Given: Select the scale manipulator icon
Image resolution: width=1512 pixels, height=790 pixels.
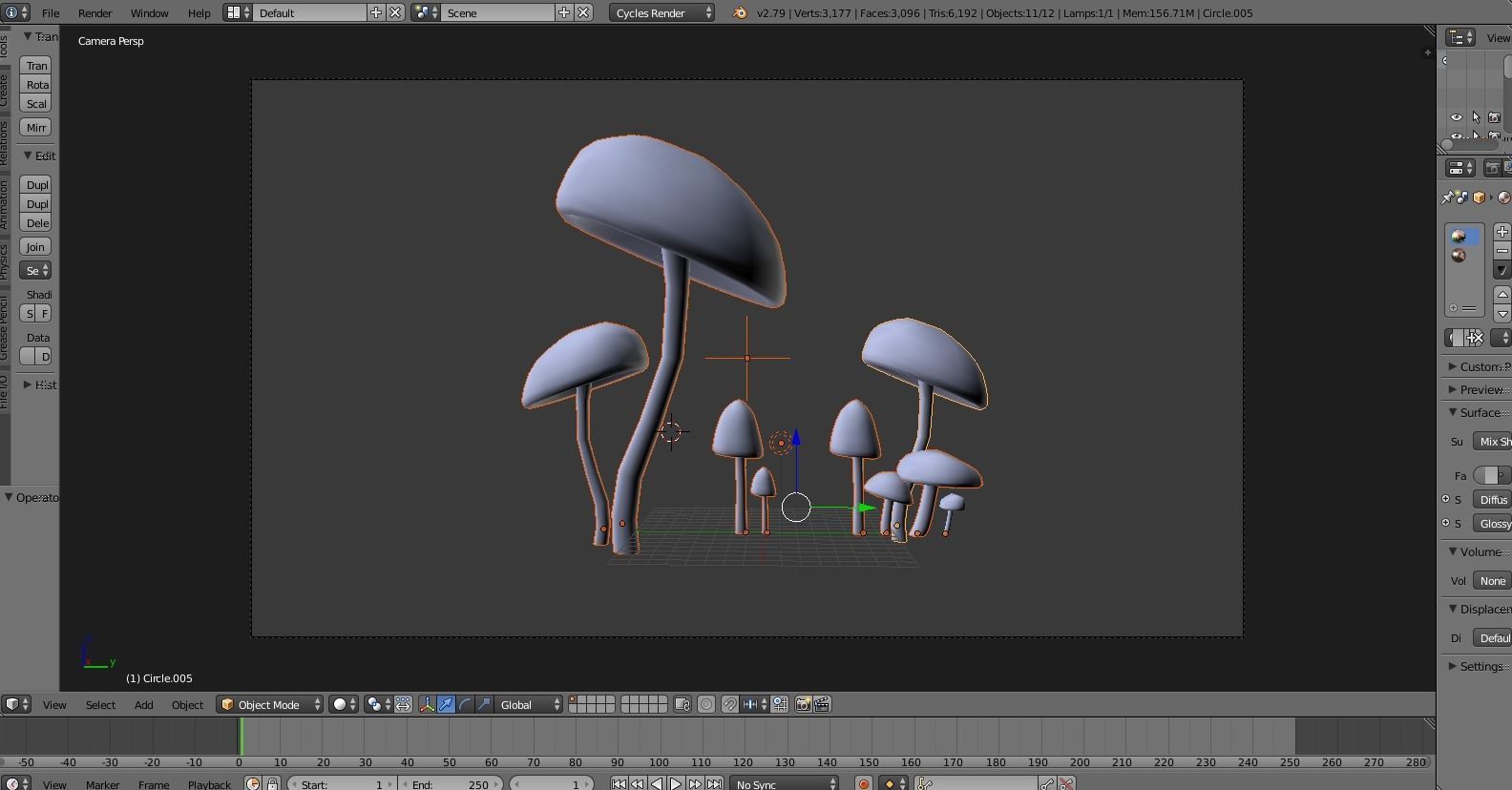Looking at the screenshot, I should [x=484, y=704].
